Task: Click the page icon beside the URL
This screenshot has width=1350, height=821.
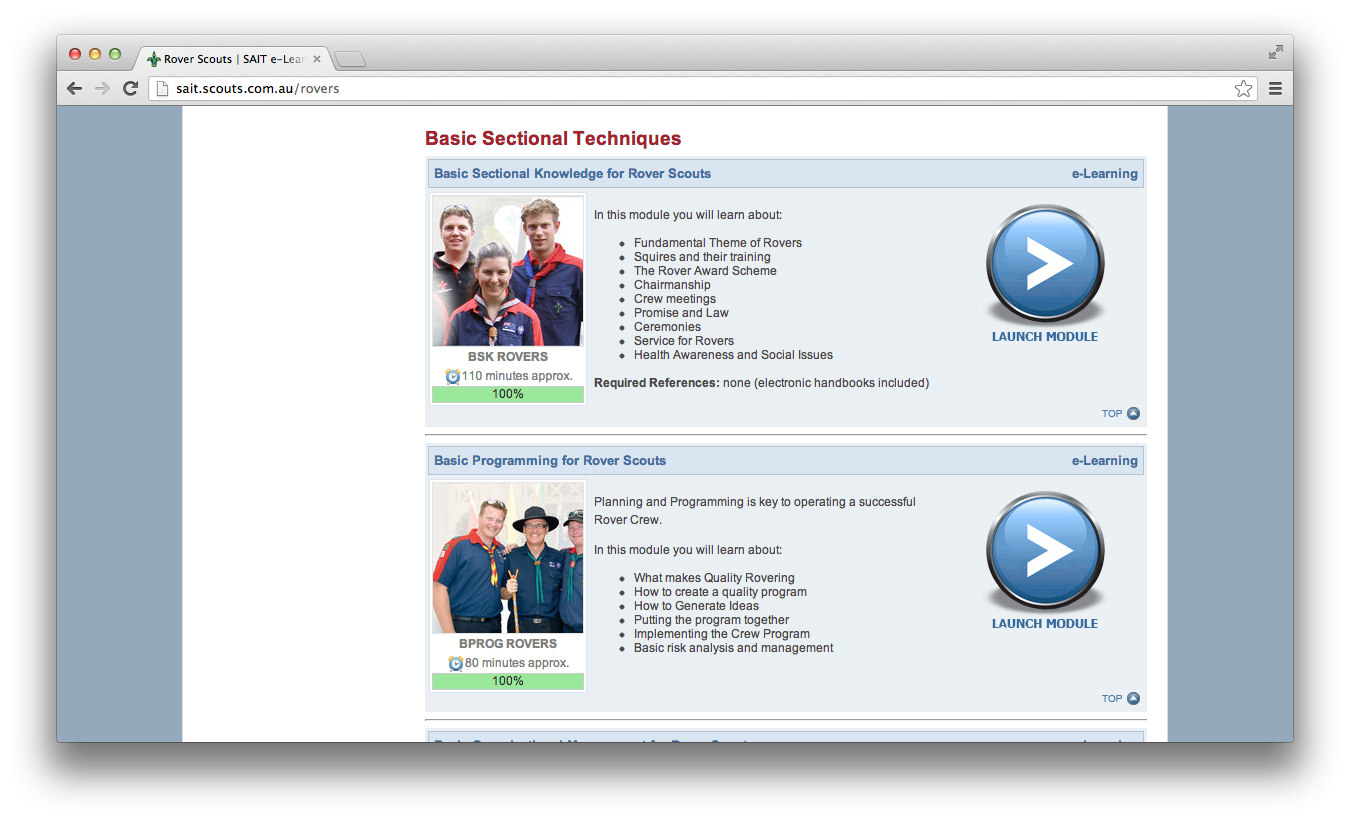Action: click(x=163, y=89)
